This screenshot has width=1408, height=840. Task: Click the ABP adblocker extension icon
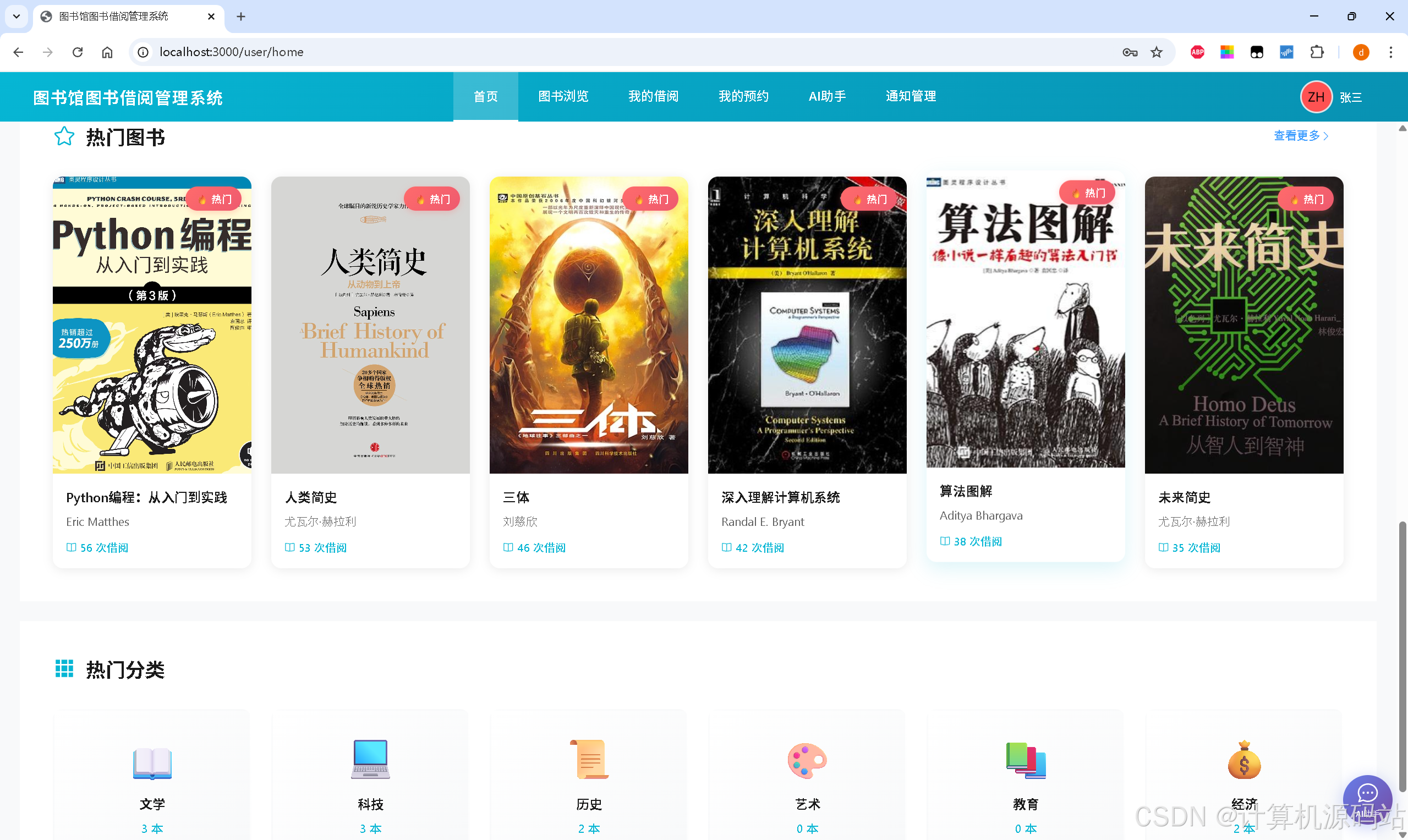pyautogui.click(x=1197, y=52)
